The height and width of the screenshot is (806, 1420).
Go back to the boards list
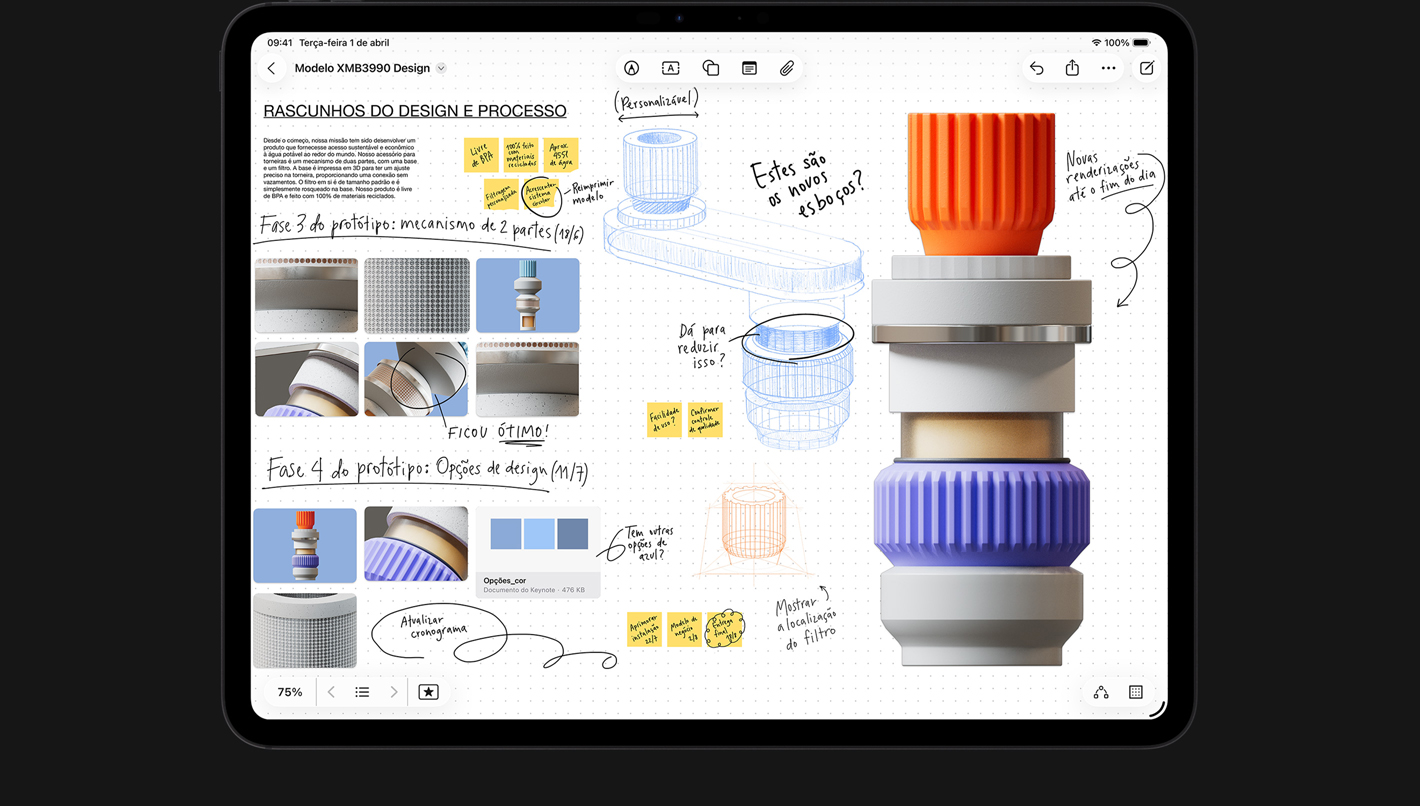pos(271,68)
